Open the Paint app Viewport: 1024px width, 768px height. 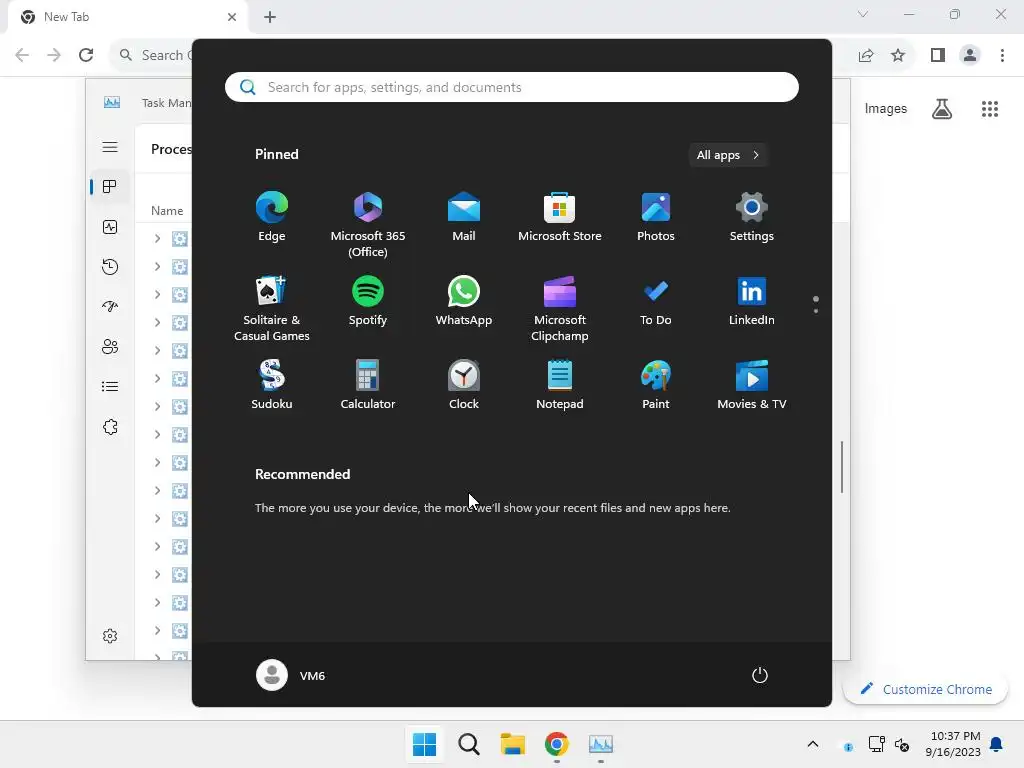pos(656,385)
